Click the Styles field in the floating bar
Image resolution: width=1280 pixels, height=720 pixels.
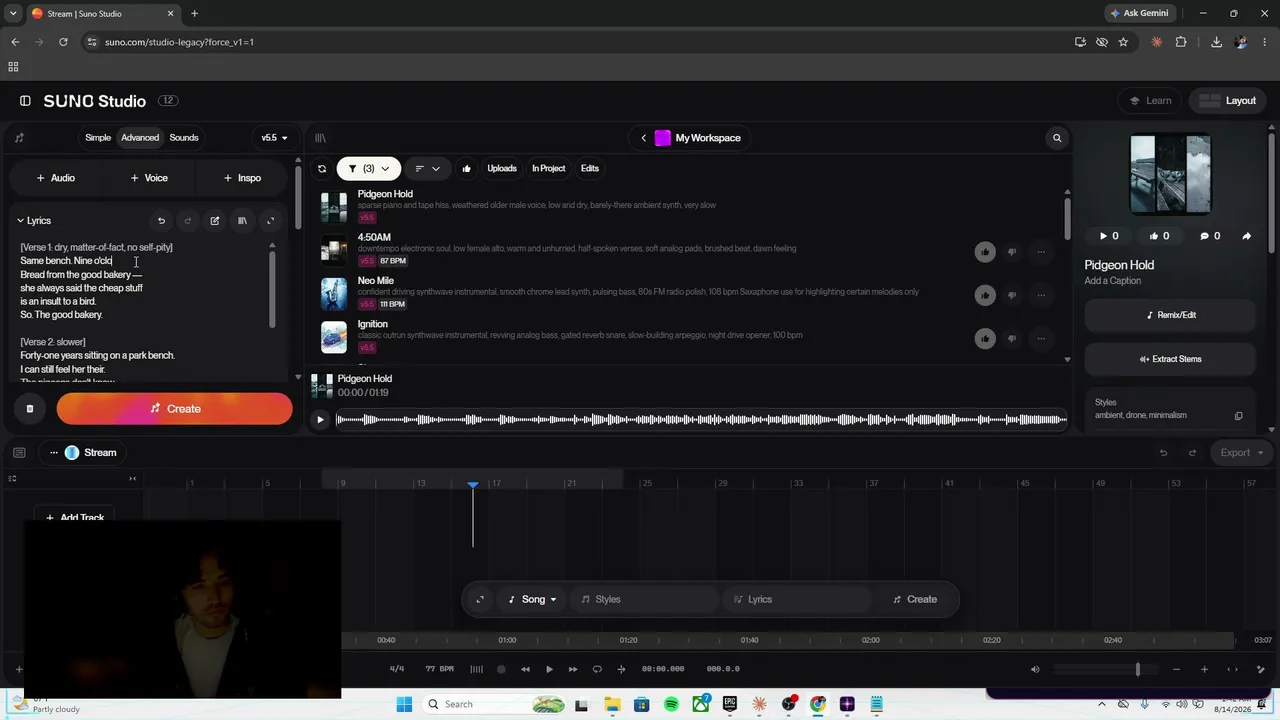click(645, 600)
